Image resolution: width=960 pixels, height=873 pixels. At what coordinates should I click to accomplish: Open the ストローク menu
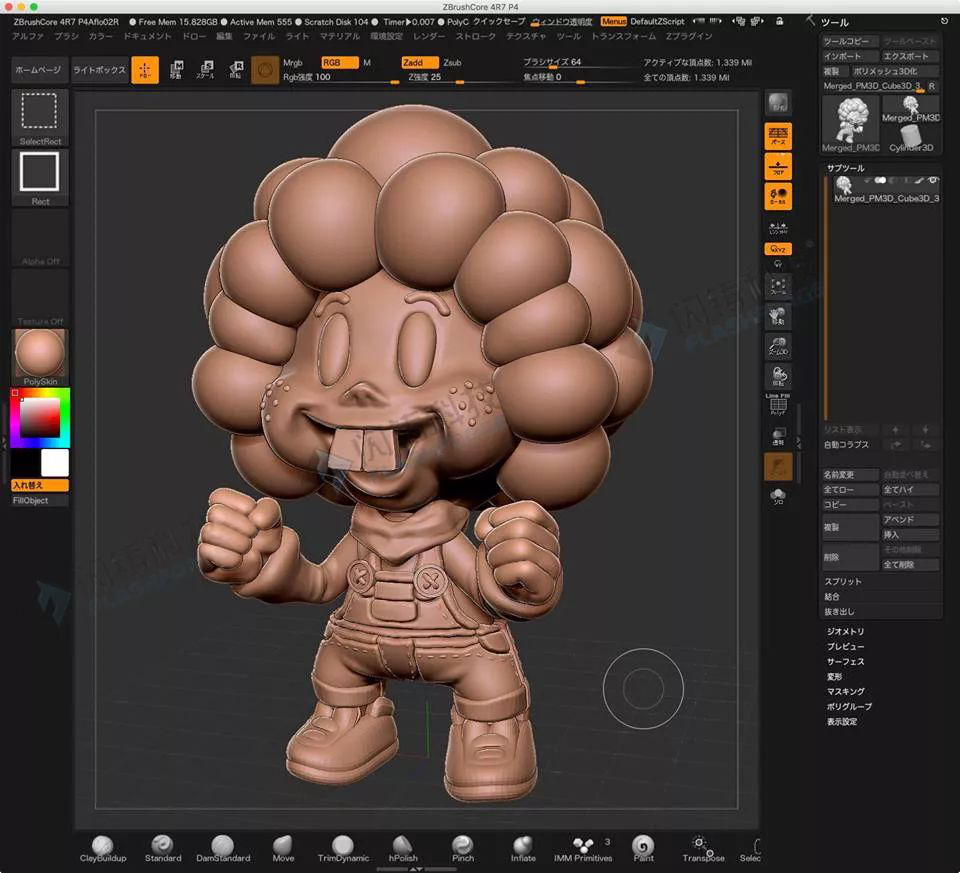tap(476, 37)
